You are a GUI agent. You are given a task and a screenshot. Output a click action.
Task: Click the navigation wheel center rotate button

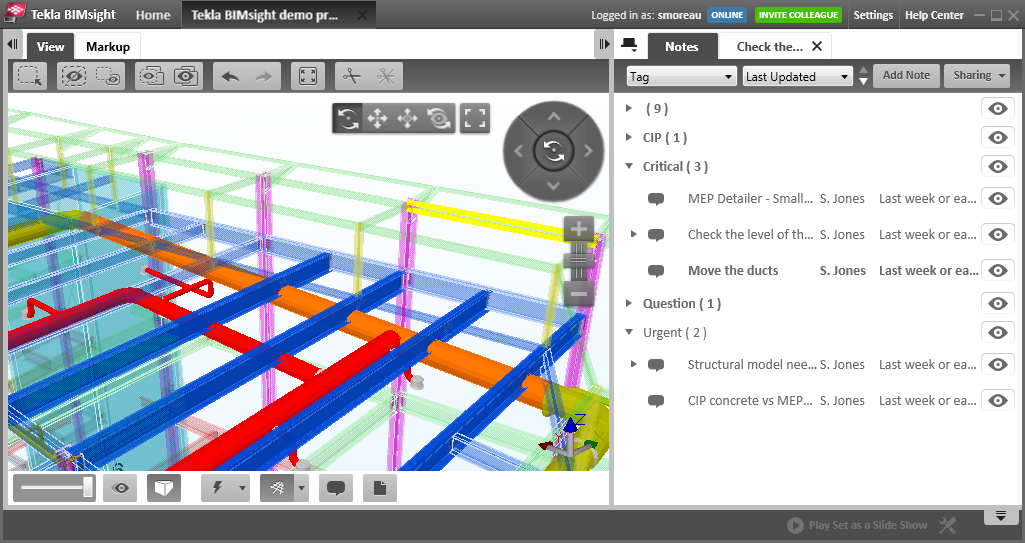(x=554, y=151)
